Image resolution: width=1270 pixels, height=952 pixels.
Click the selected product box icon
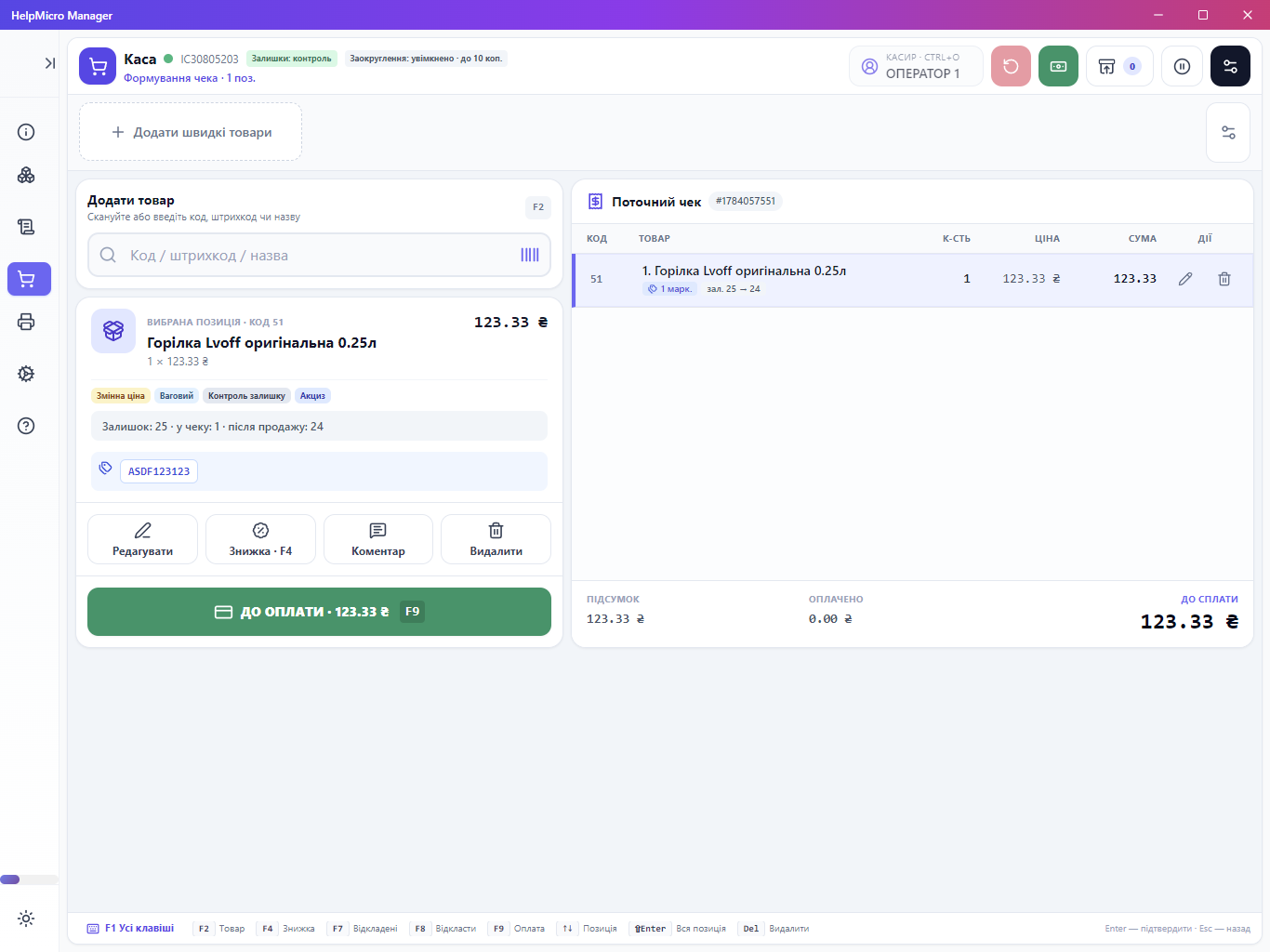[113, 331]
